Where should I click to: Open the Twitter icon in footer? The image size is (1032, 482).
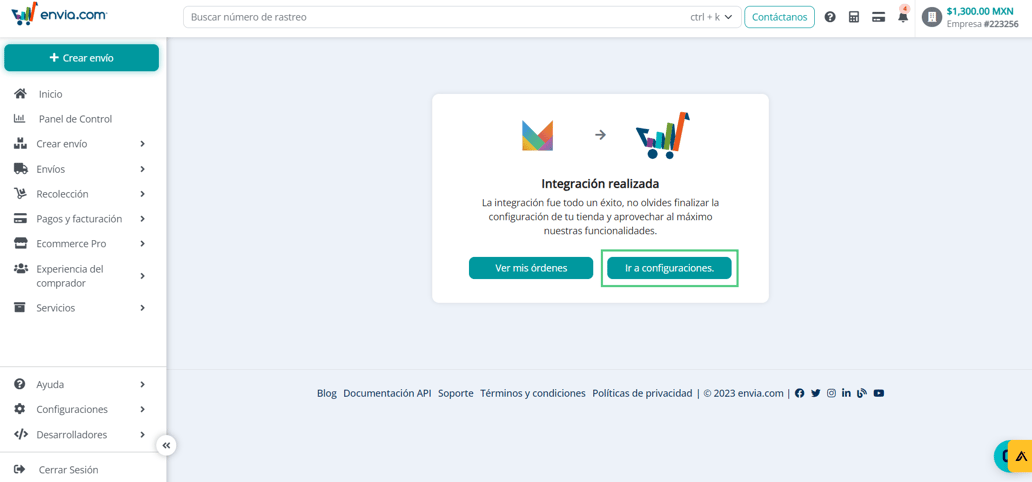(x=815, y=393)
